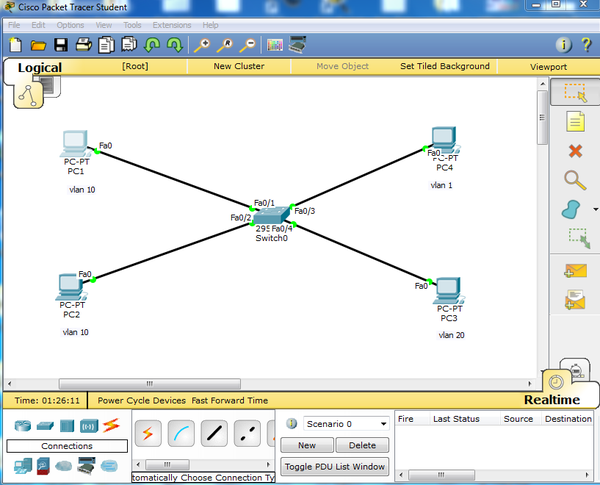Click the Print icon
Image resolution: width=600 pixels, height=485 pixels.
click(84, 45)
